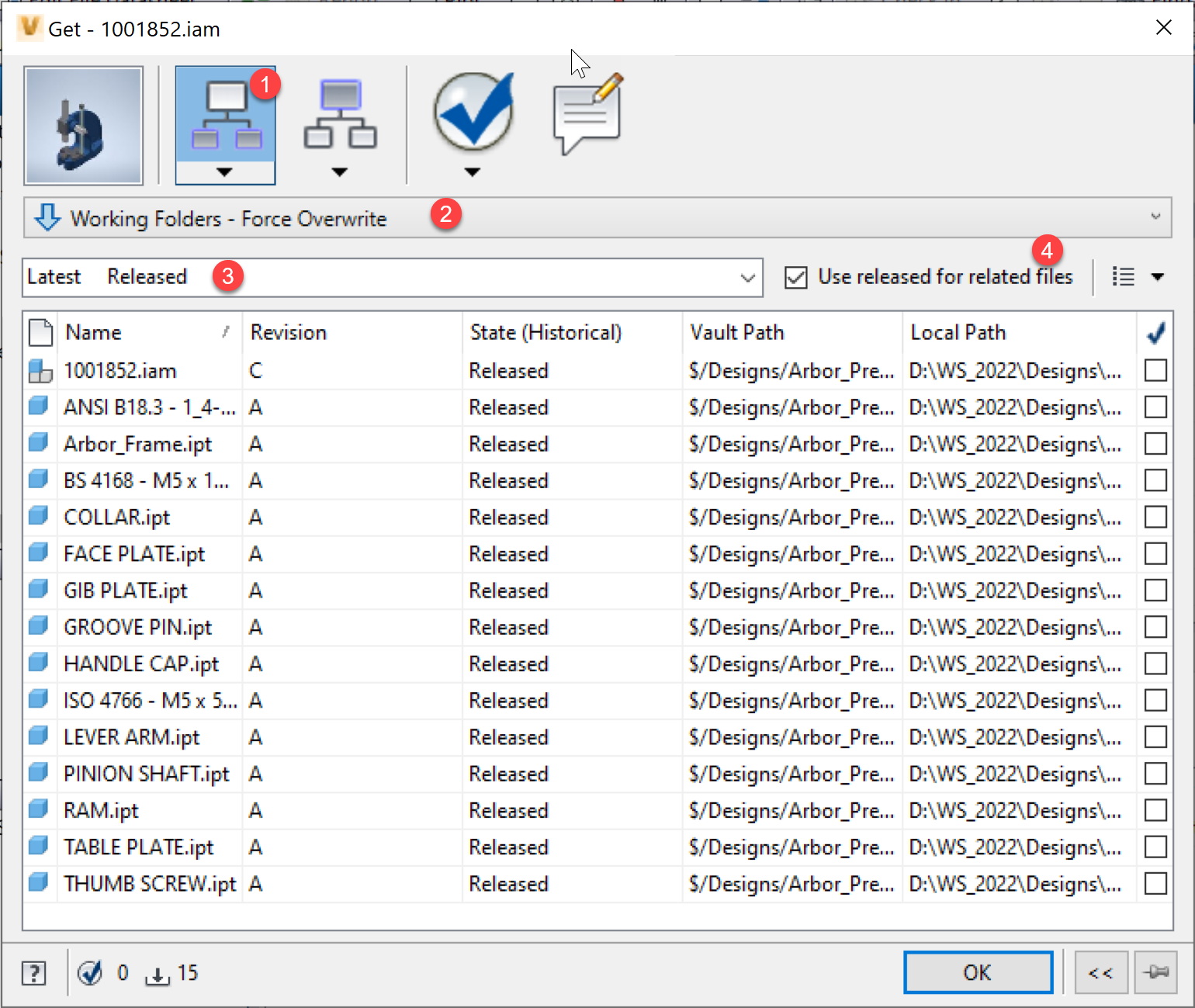Click the part icon beside RAM.ipt
Viewport: 1195px width, 1008px height.
coord(40,809)
